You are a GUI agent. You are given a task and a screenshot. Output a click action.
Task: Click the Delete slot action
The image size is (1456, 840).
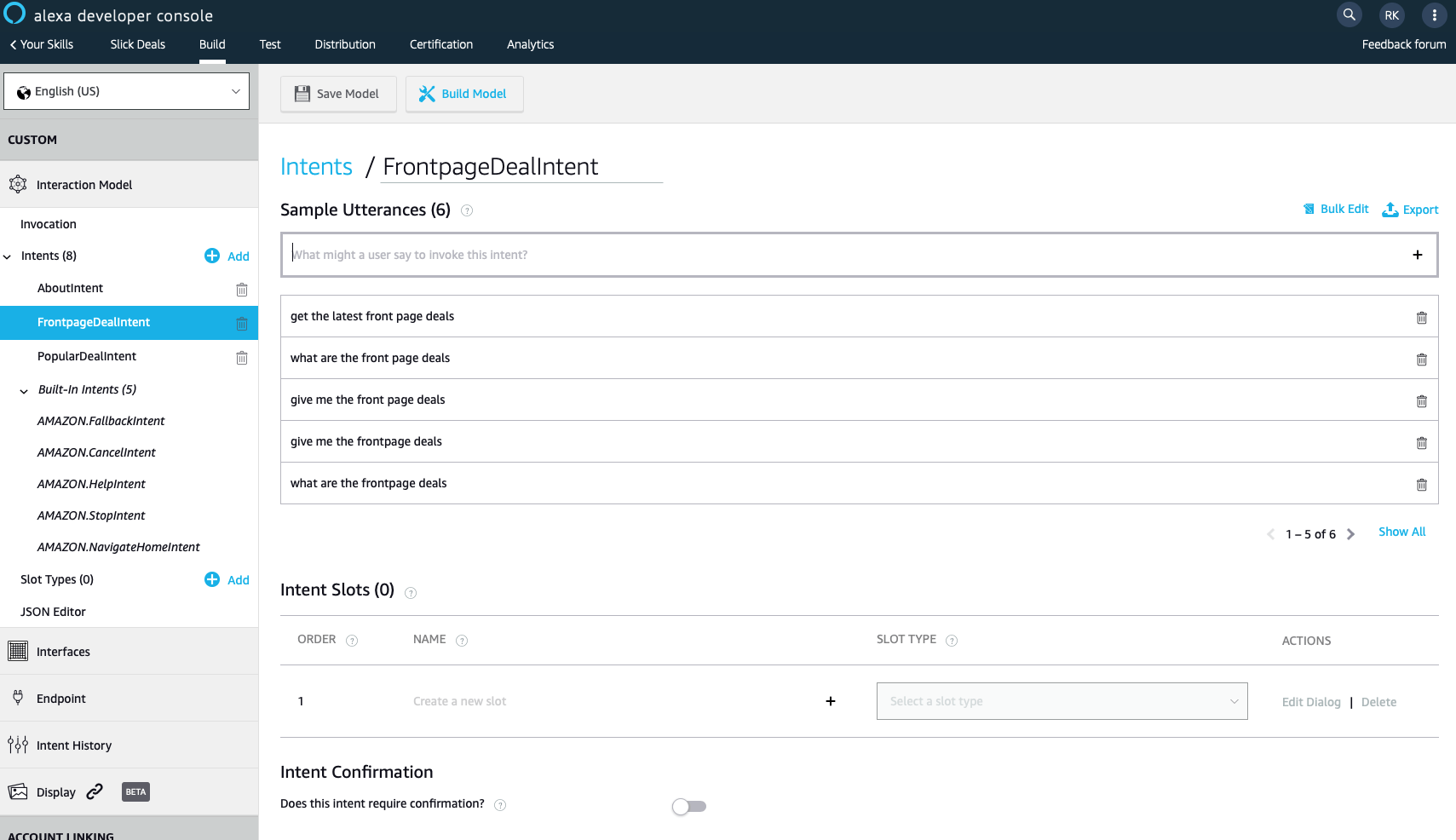(1378, 702)
